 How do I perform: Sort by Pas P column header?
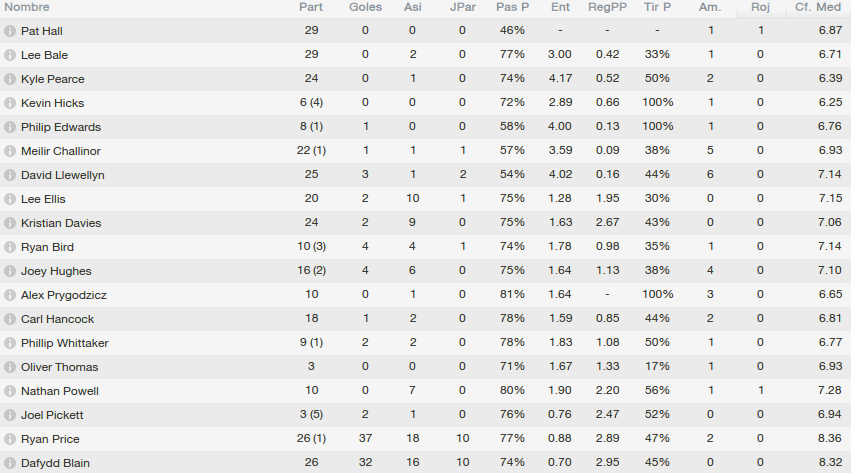coord(512,7)
